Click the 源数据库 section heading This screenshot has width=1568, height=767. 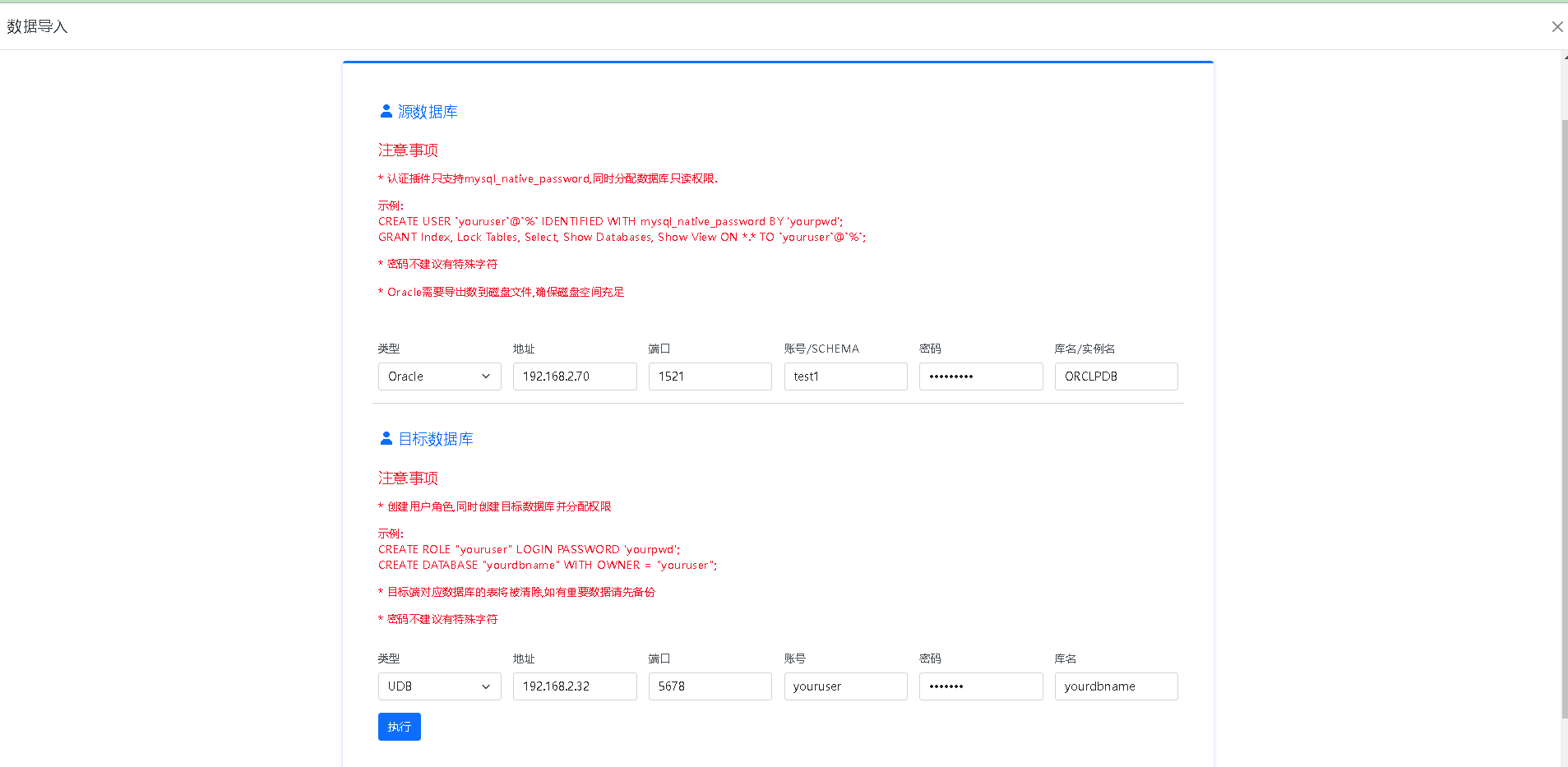click(428, 111)
